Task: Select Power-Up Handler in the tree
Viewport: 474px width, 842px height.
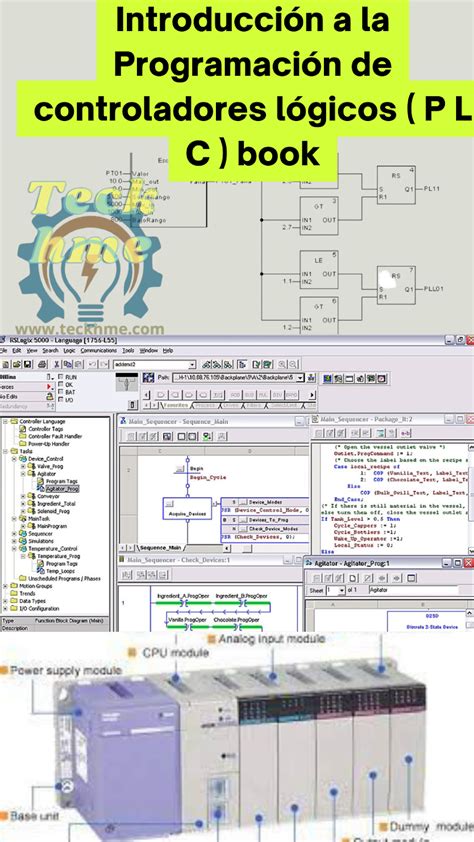Action: click(x=49, y=444)
